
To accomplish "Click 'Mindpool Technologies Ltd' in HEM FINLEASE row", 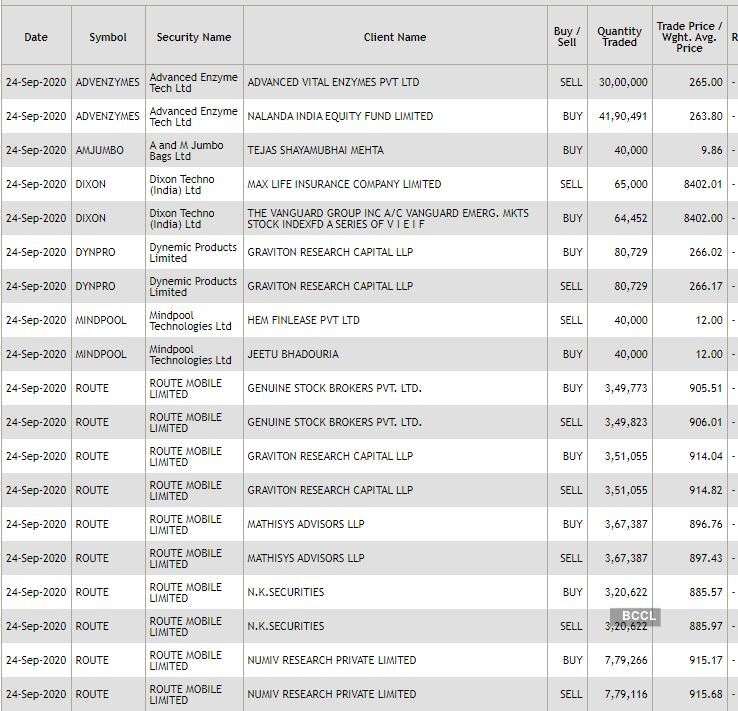I will (191, 320).
